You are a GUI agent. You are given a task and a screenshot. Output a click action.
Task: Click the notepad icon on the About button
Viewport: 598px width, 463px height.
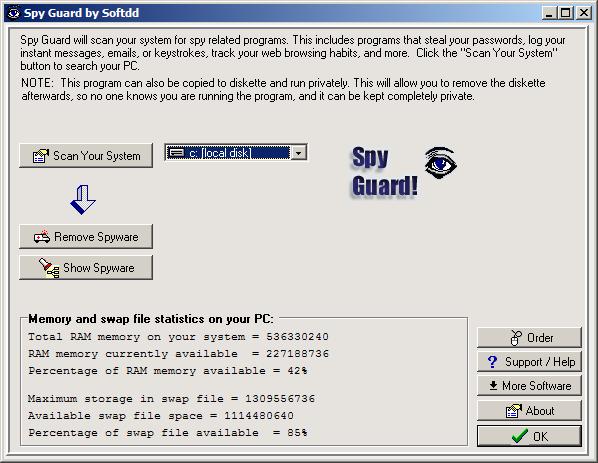pyautogui.click(x=513, y=411)
